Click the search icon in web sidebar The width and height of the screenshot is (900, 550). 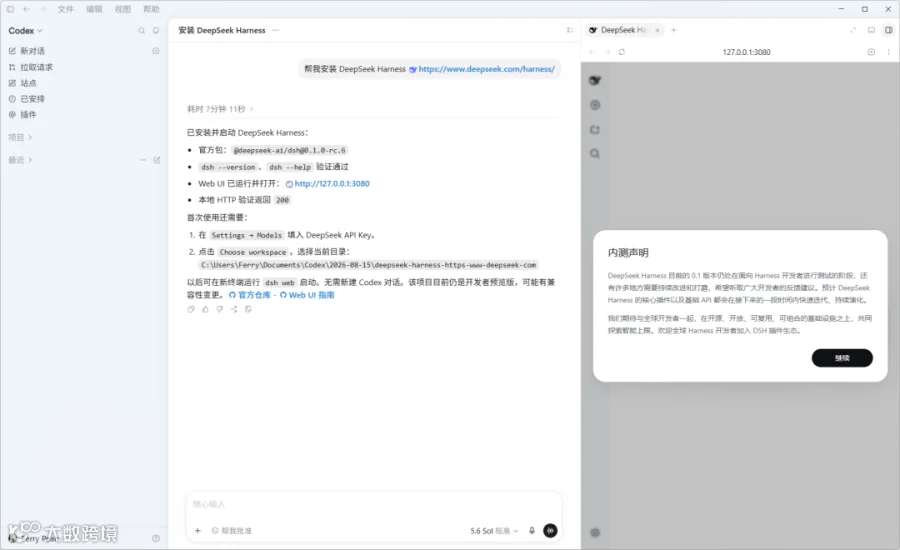click(x=595, y=154)
